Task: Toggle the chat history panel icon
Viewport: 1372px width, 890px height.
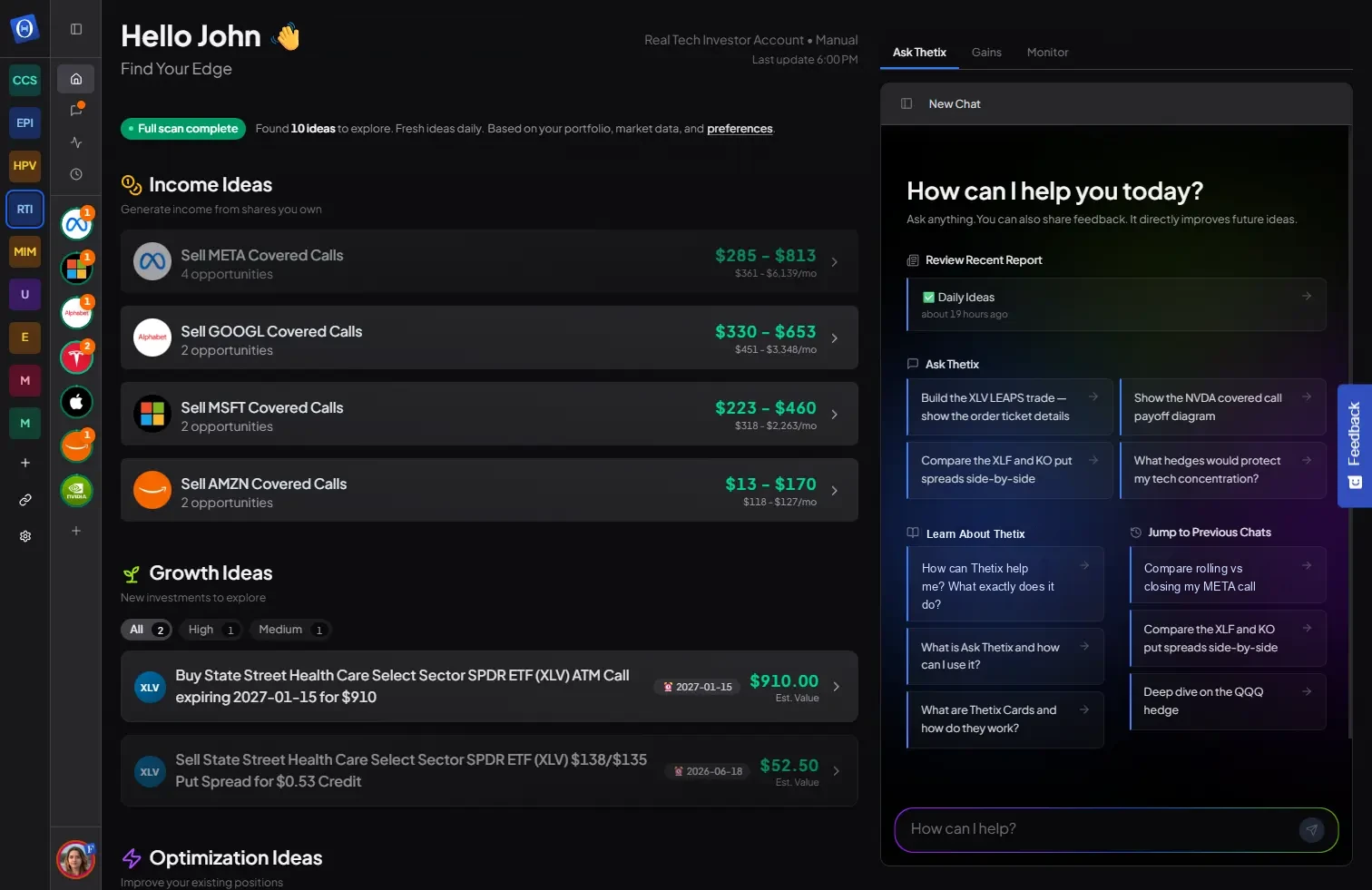Action: click(906, 103)
